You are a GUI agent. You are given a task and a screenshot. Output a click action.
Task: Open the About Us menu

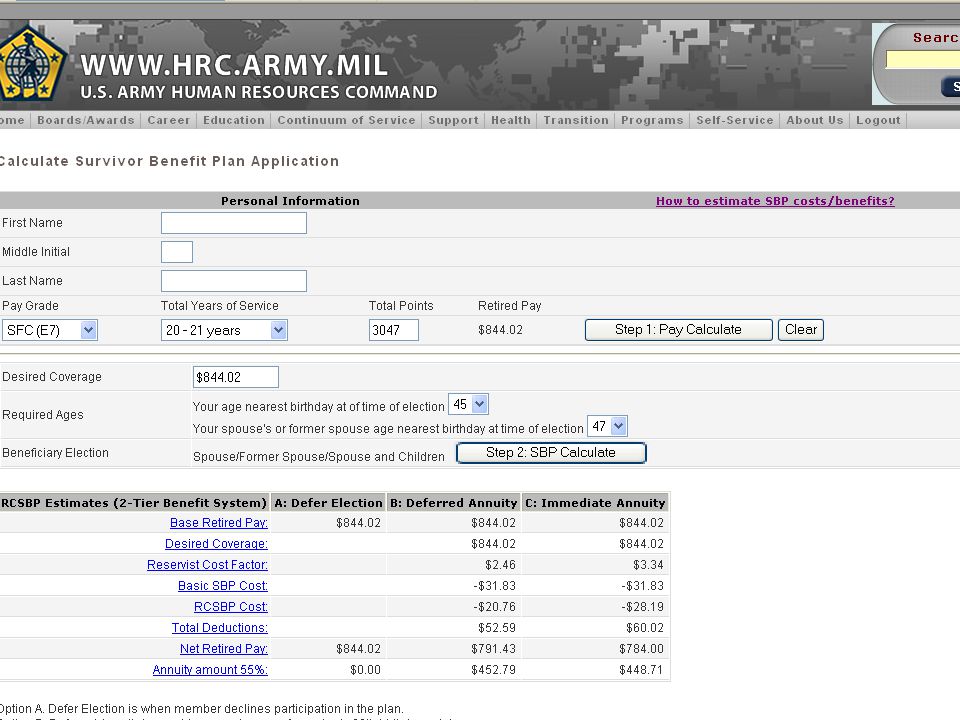point(815,120)
